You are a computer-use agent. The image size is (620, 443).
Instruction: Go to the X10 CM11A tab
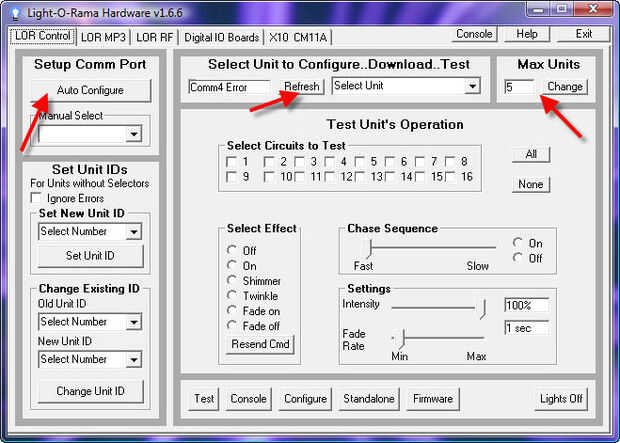coord(298,38)
